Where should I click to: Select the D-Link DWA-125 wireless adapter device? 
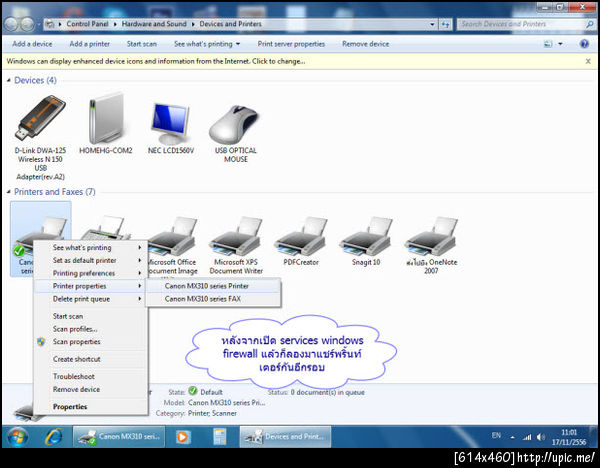point(41,136)
